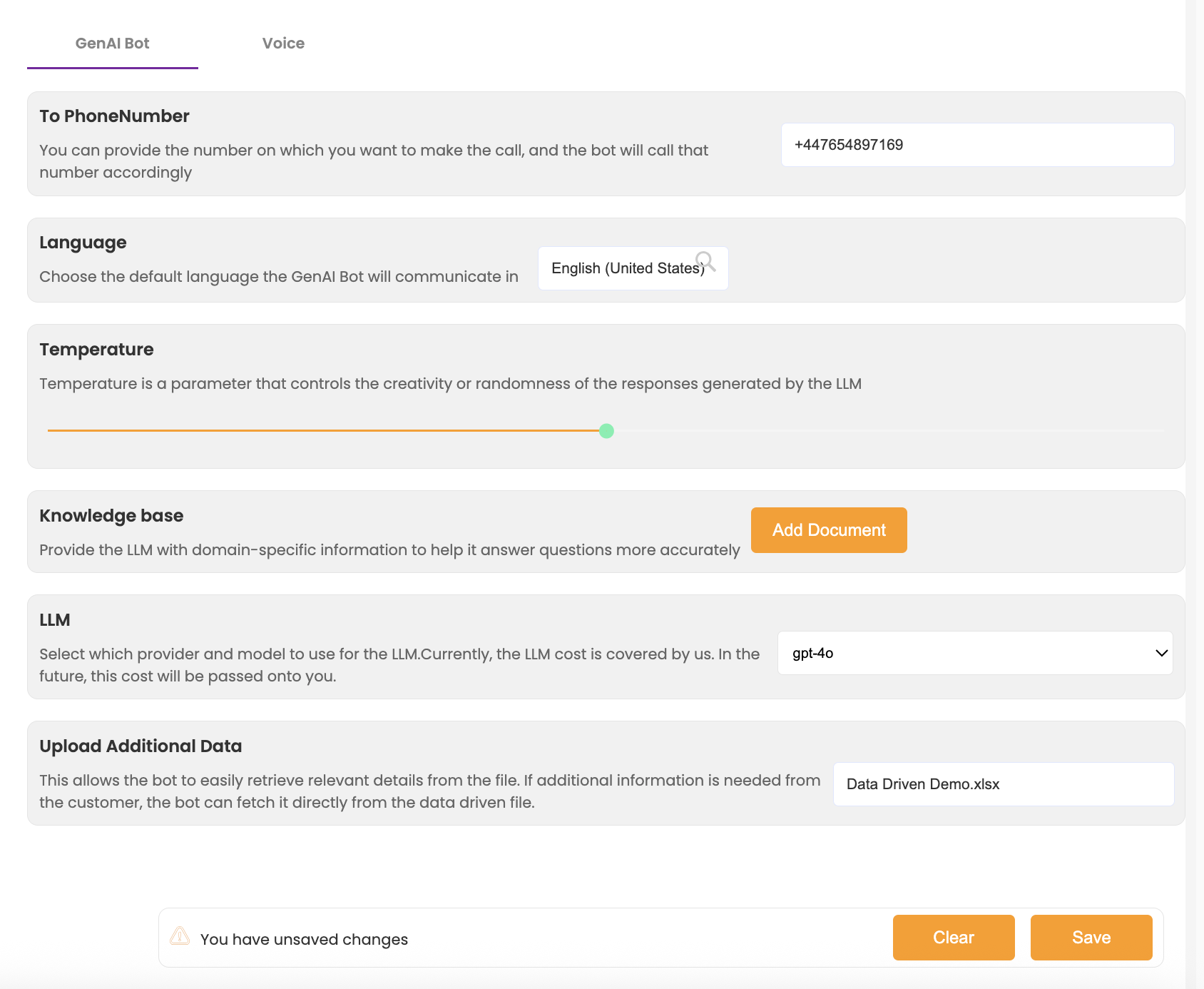Click the "You have unsaved changes" message
Viewport: 1204px width, 989px height.
pyautogui.click(x=304, y=939)
